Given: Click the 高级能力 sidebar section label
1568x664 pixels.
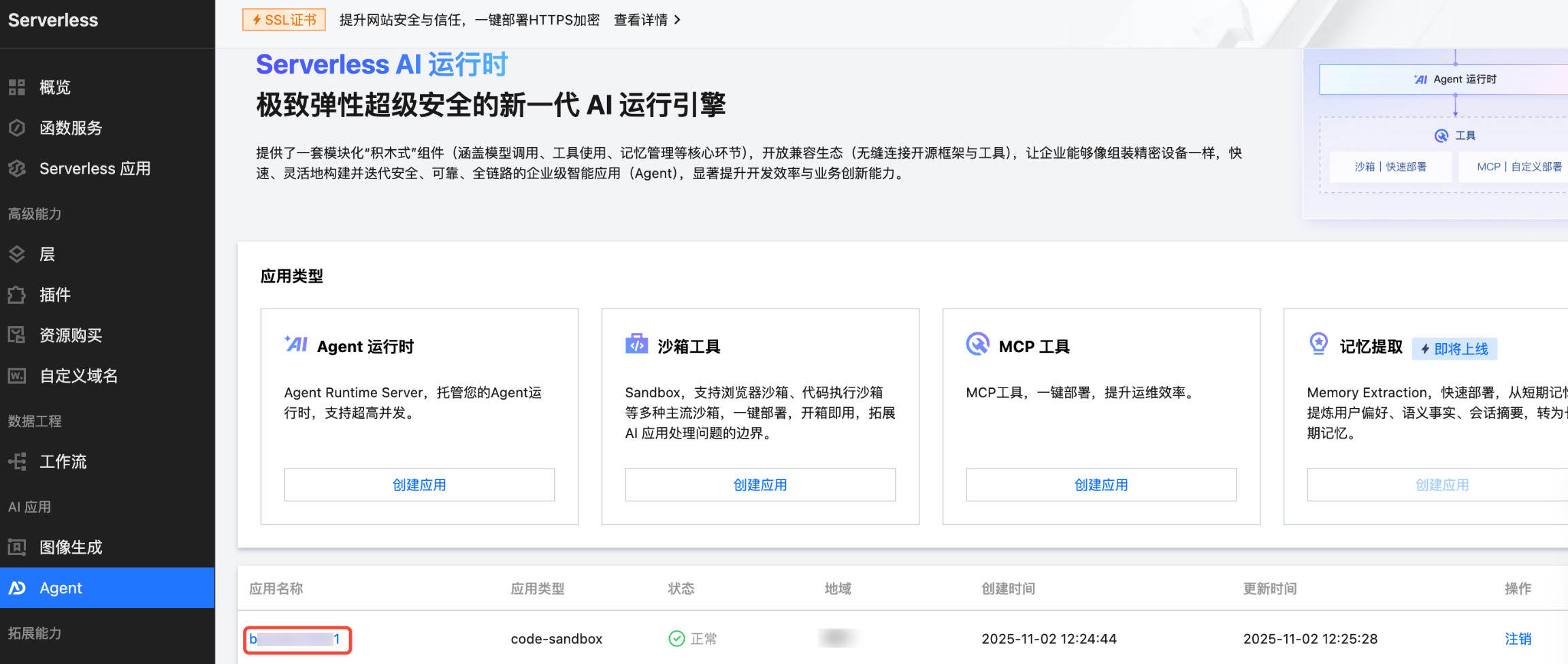Looking at the screenshot, I should click(x=35, y=214).
